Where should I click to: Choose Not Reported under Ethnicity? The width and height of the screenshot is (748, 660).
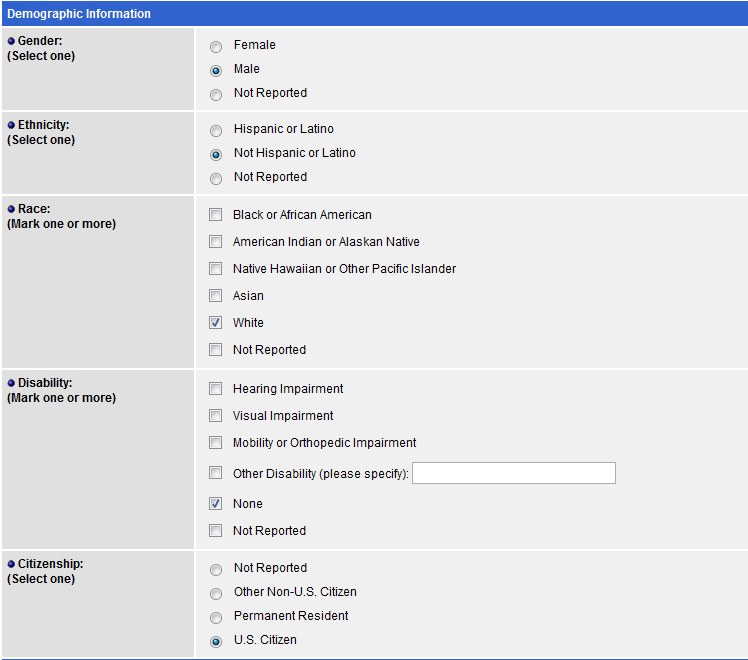(x=216, y=179)
